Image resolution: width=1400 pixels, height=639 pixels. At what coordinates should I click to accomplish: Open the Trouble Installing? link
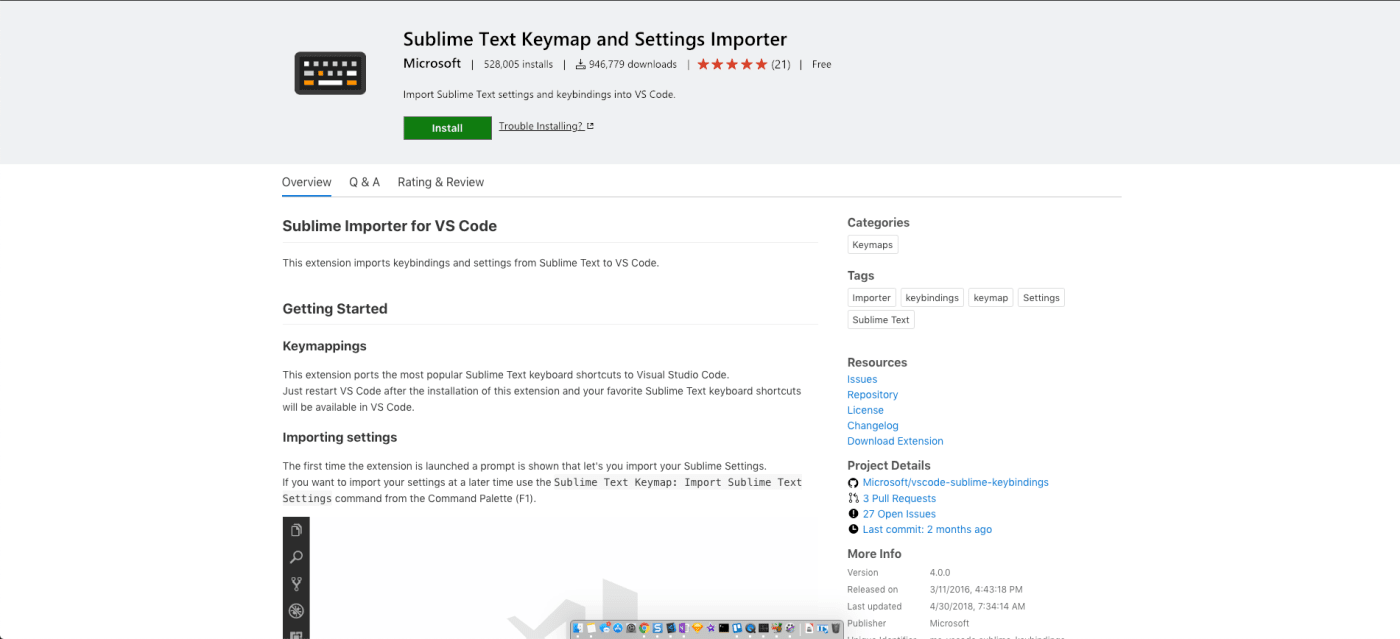(541, 126)
